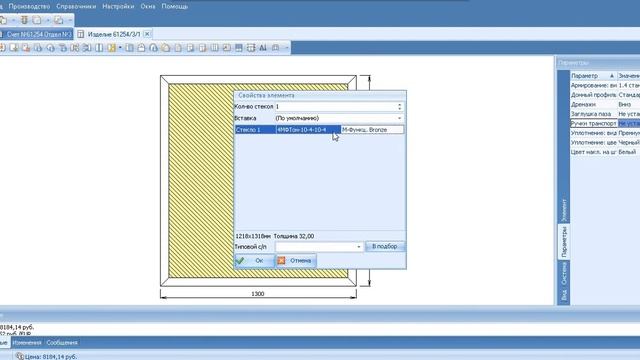
Task: Select the Дренажи parameter row
Action: pos(605,104)
